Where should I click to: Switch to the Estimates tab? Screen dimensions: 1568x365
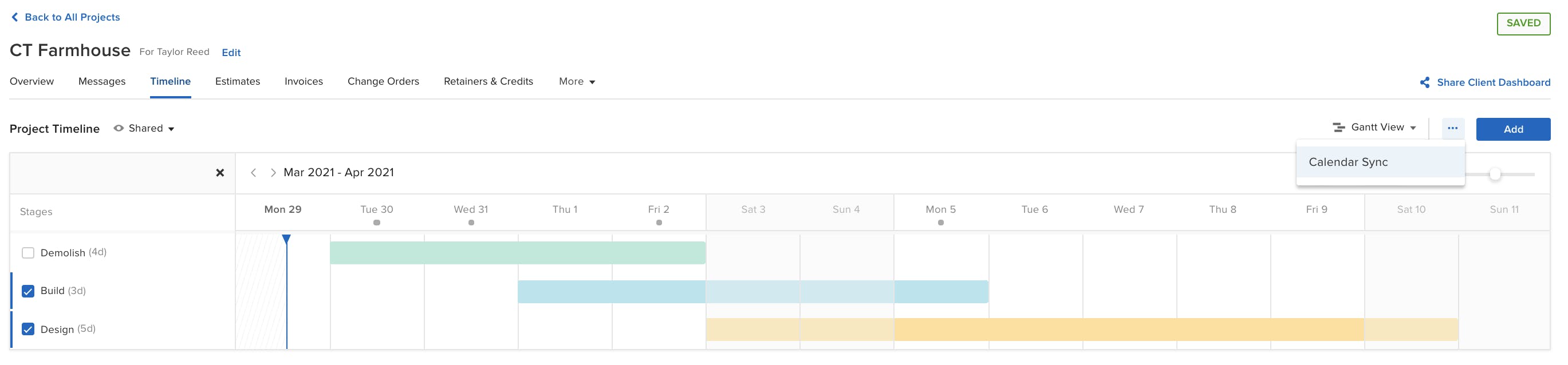(238, 81)
